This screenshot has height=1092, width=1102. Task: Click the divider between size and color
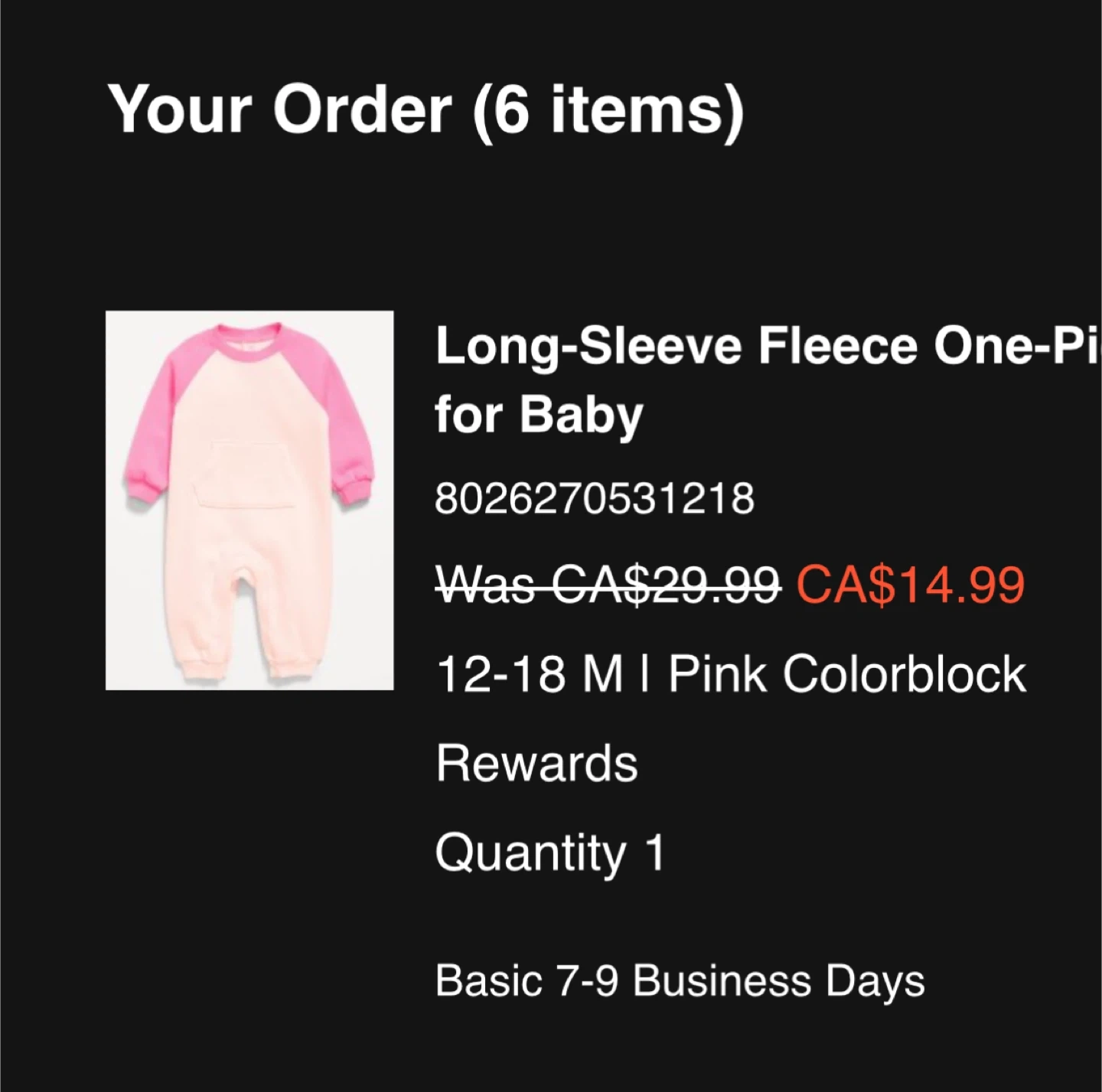pyautogui.click(x=647, y=674)
